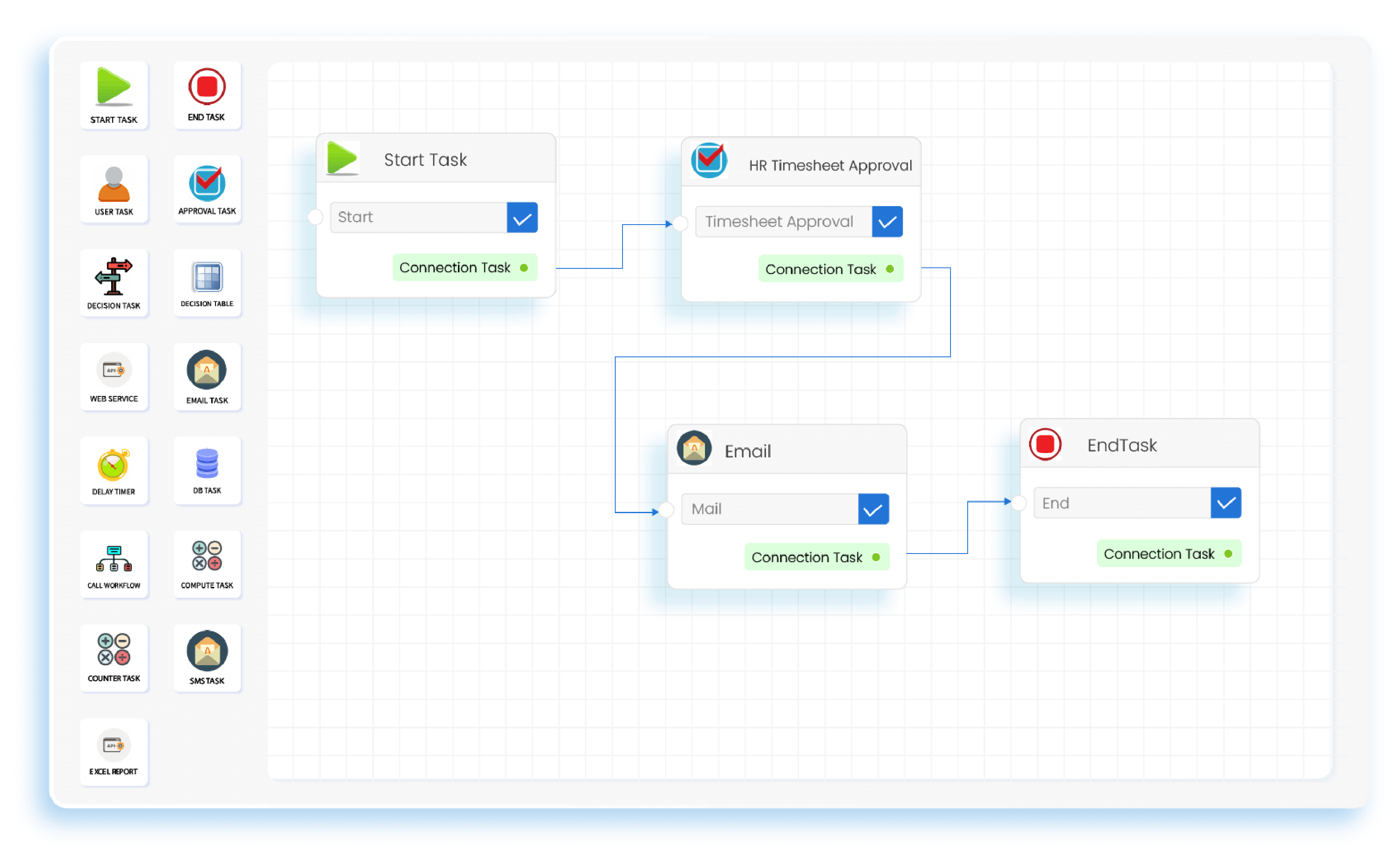The width and height of the screenshot is (1400, 861).
Task: Toggle checkbox beside Timesheet Approval field
Action: [x=887, y=222]
